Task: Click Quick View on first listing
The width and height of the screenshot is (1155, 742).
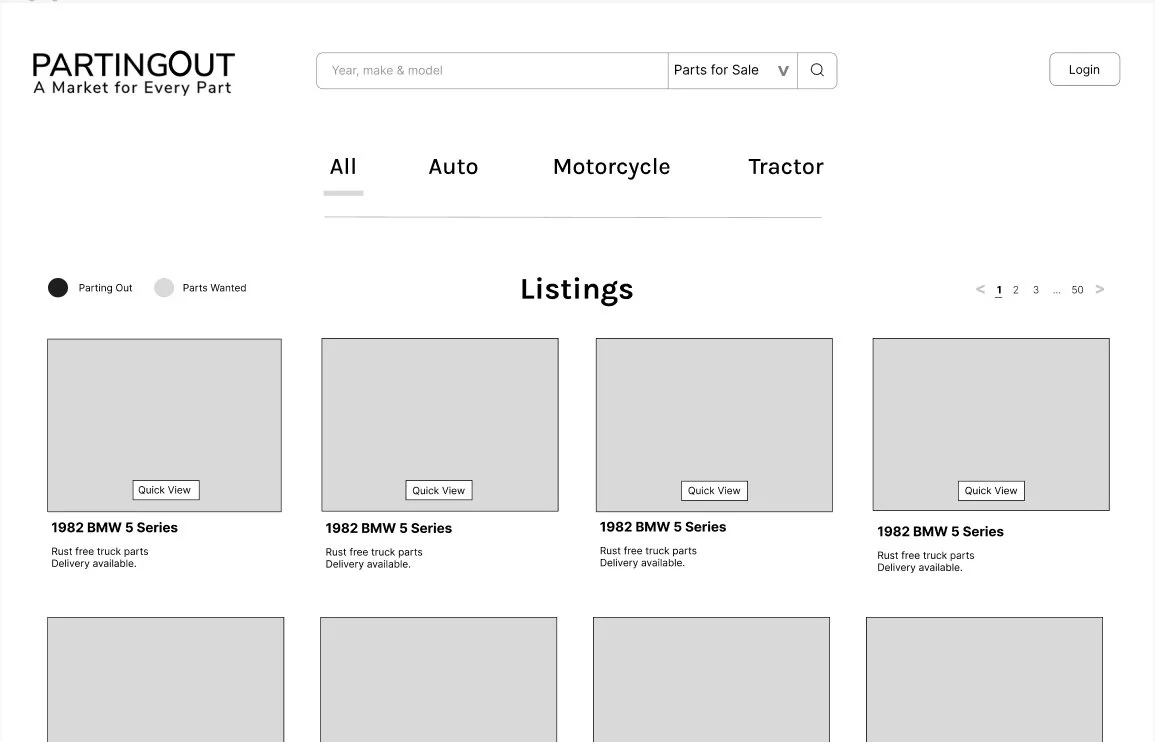Action: point(164,490)
